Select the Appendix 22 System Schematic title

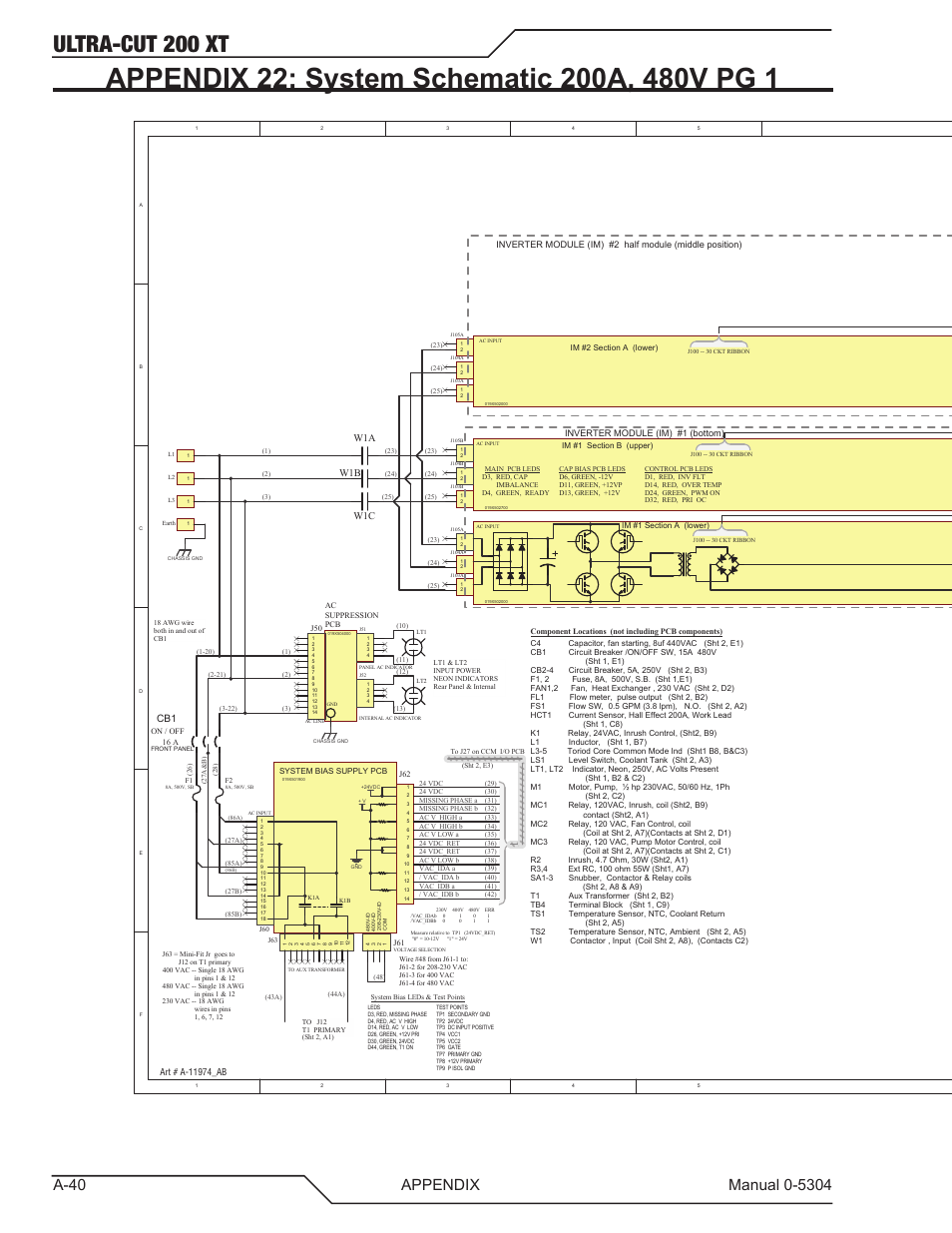[442, 78]
